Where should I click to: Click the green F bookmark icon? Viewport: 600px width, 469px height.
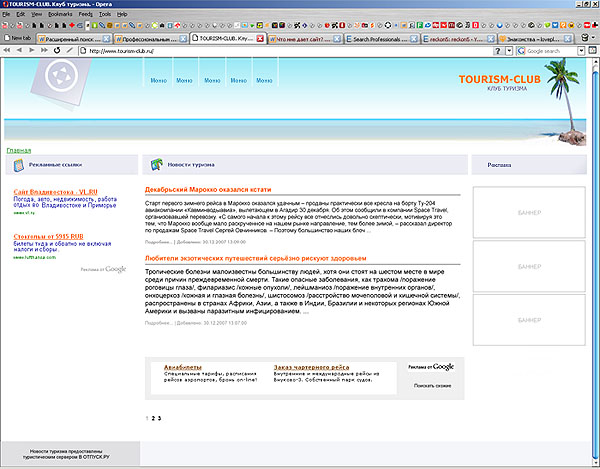pos(419,25)
